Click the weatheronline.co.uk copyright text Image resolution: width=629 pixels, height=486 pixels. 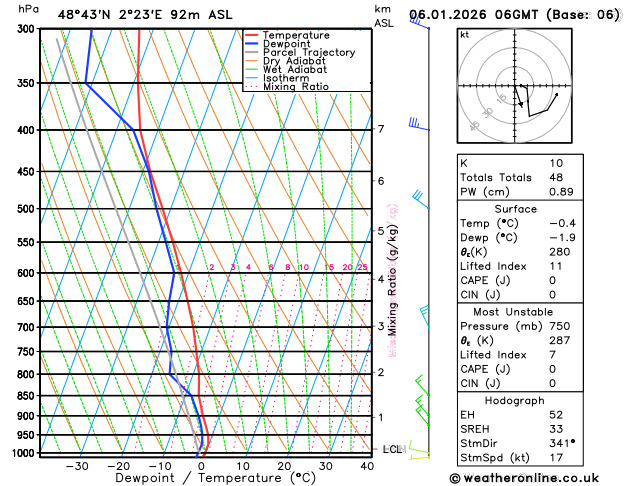coord(524,478)
